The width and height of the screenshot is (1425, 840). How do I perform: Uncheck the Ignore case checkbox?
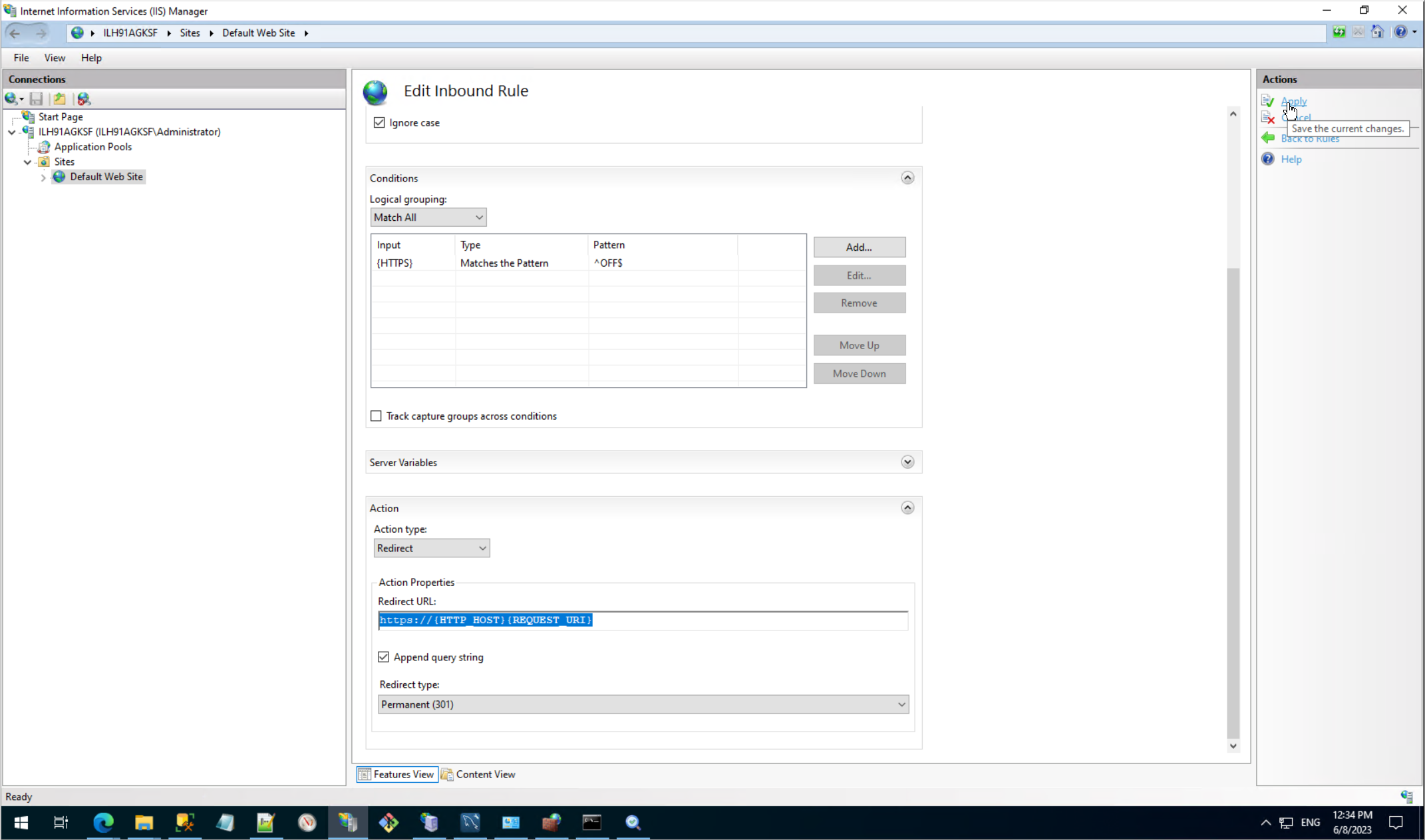click(379, 122)
